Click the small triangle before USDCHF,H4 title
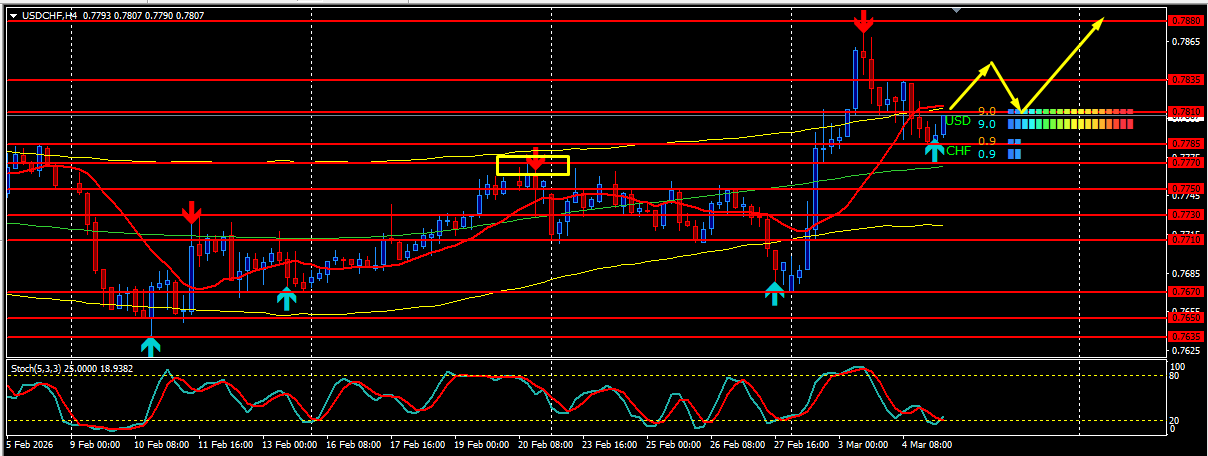1208x456 pixels. 12,16
